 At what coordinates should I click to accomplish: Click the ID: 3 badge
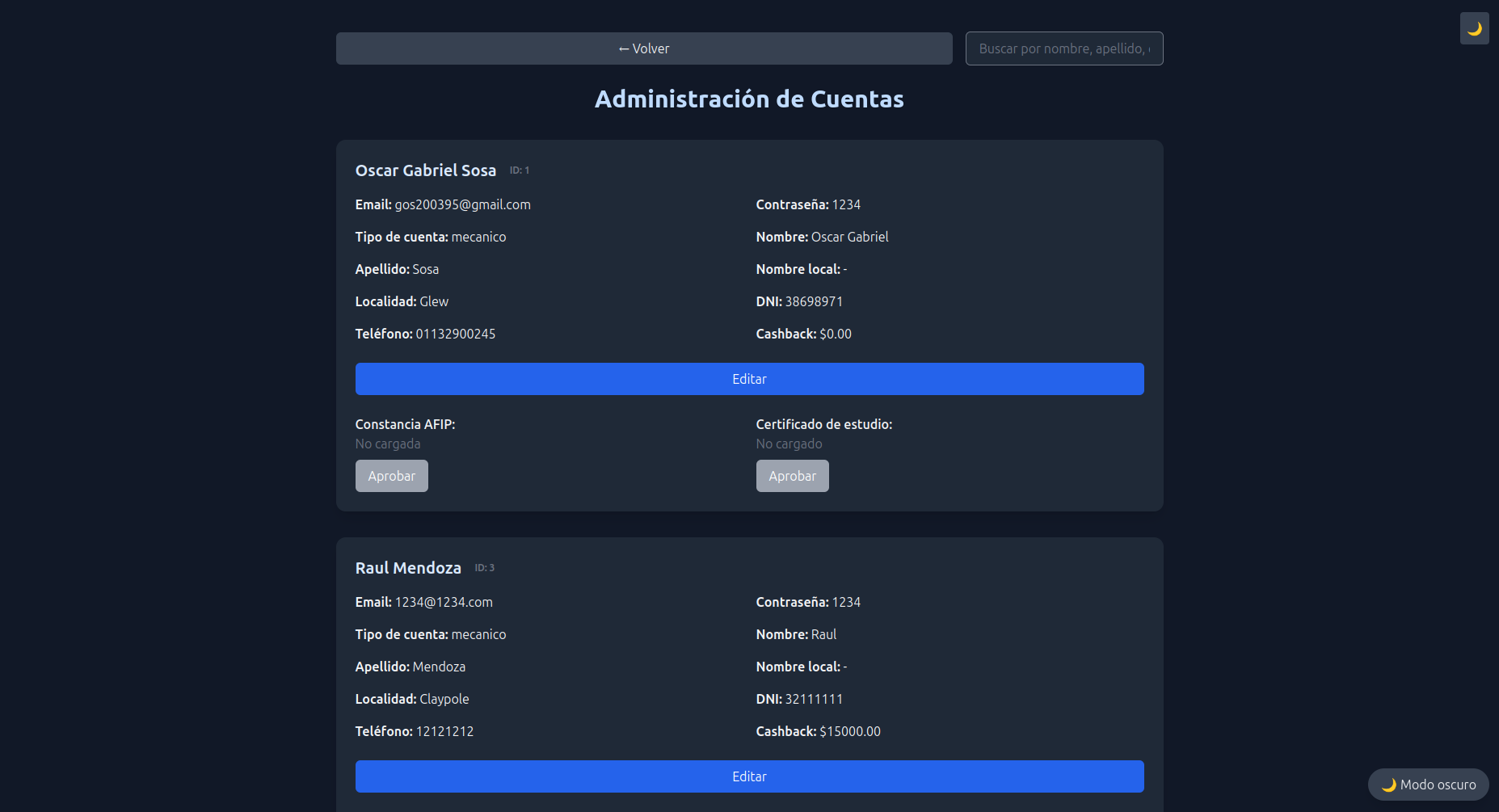pyautogui.click(x=484, y=568)
